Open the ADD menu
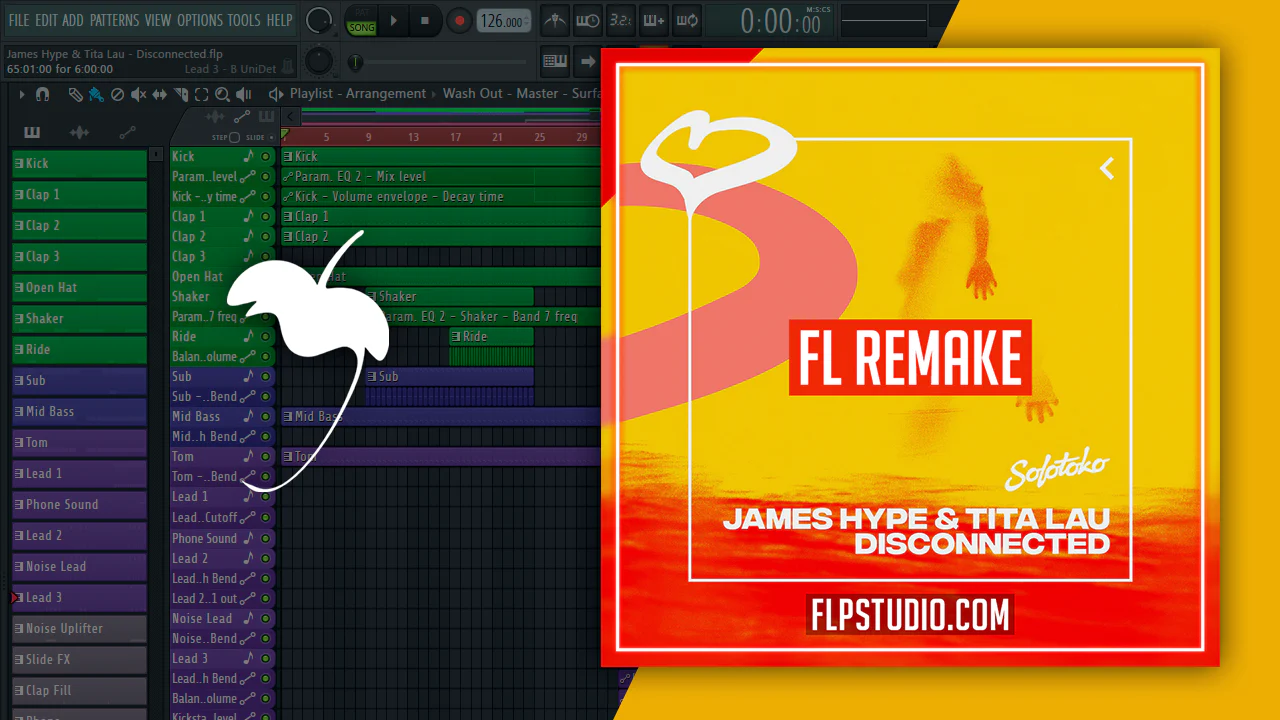1280x720 pixels. 73,20
